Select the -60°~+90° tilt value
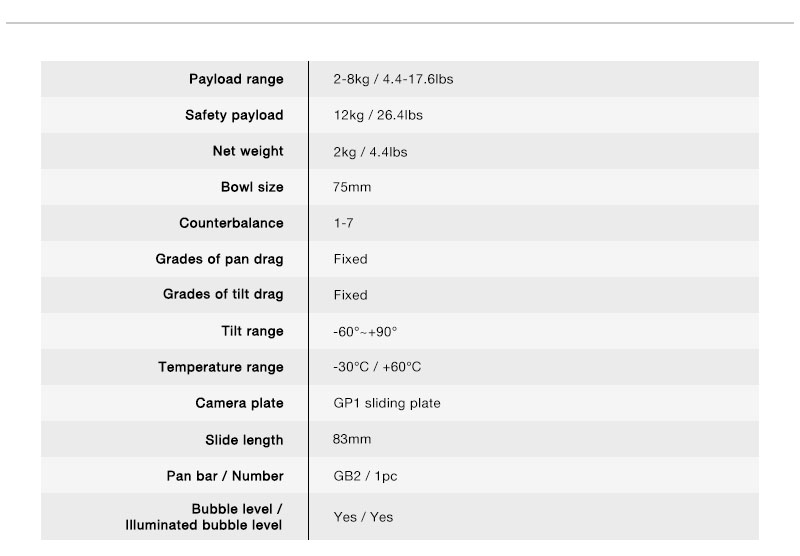 [x=365, y=332]
